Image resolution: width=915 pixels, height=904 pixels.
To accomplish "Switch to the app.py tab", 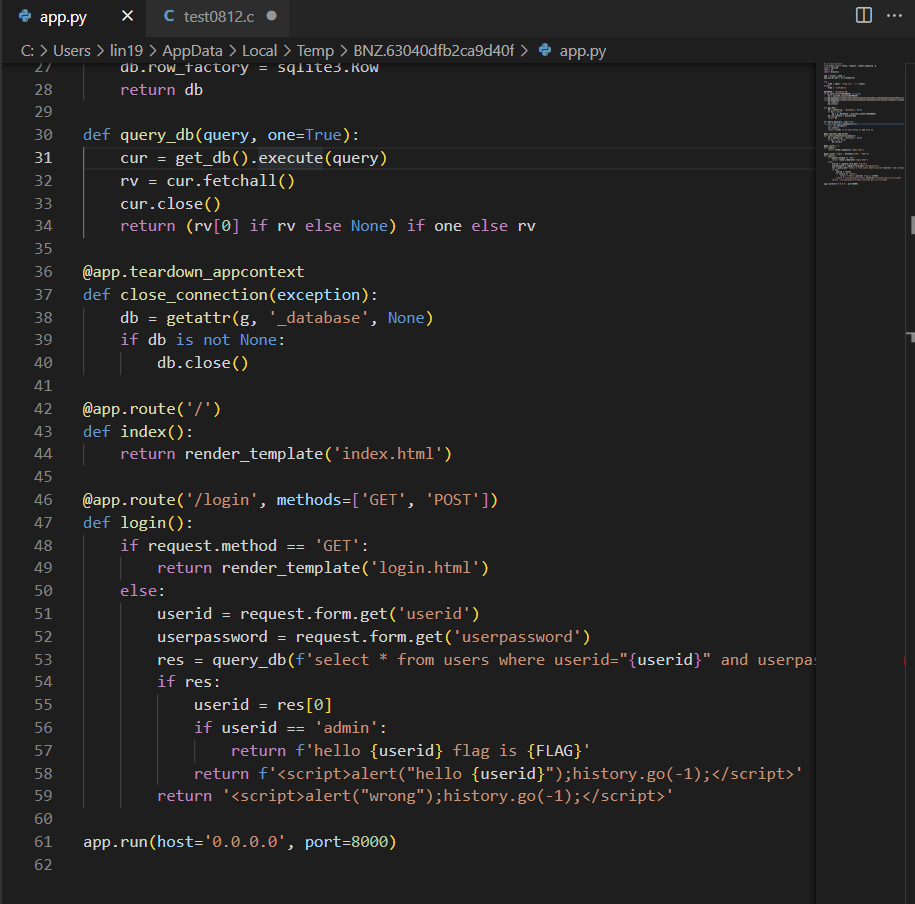I will click(x=63, y=17).
